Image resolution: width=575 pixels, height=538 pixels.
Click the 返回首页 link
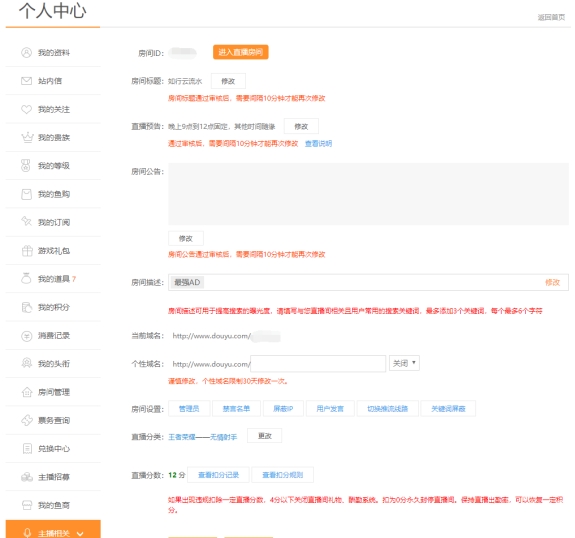tap(551, 17)
